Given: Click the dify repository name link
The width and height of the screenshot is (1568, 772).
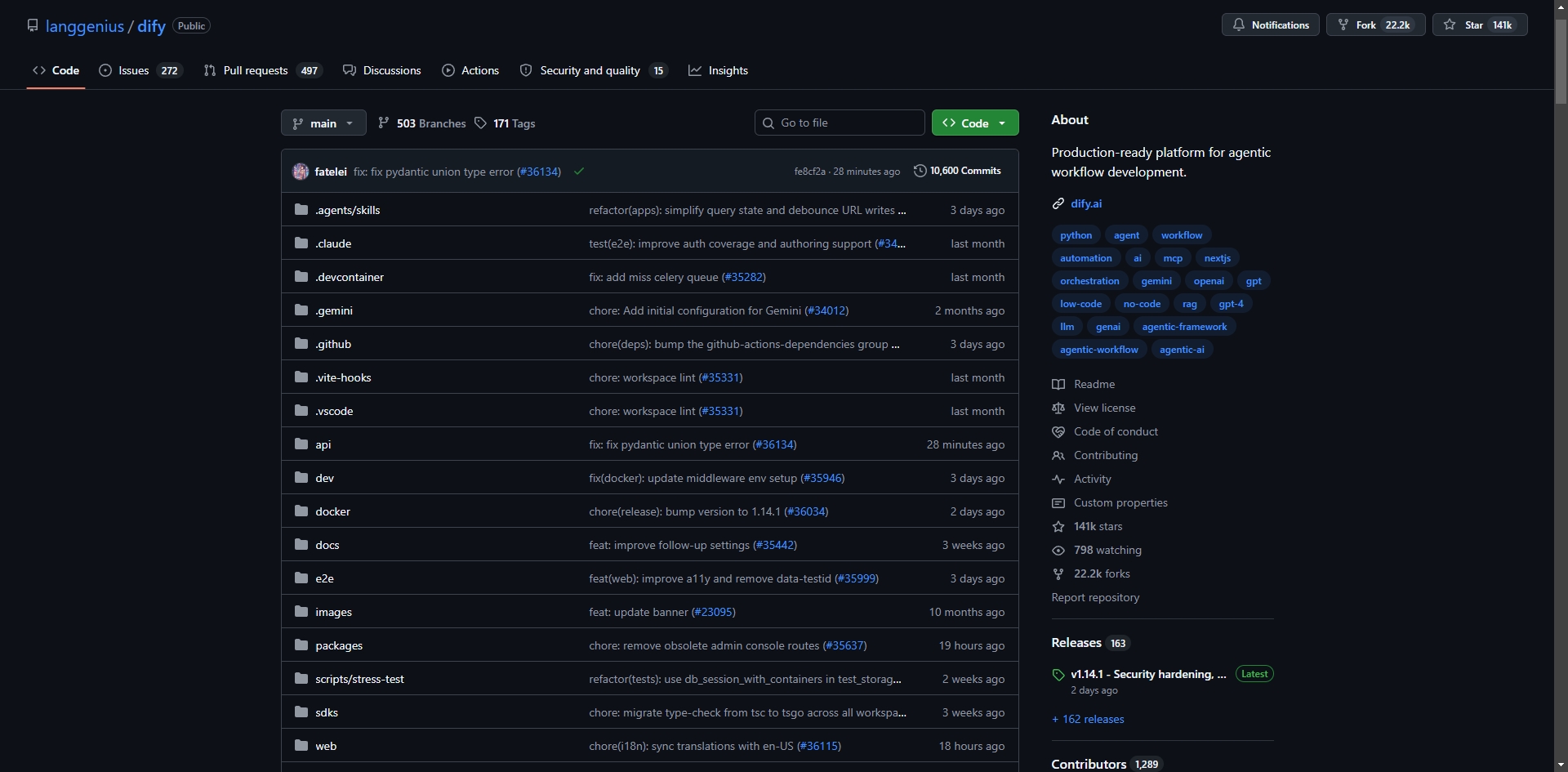Looking at the screenshot, I should pos(151,26).
